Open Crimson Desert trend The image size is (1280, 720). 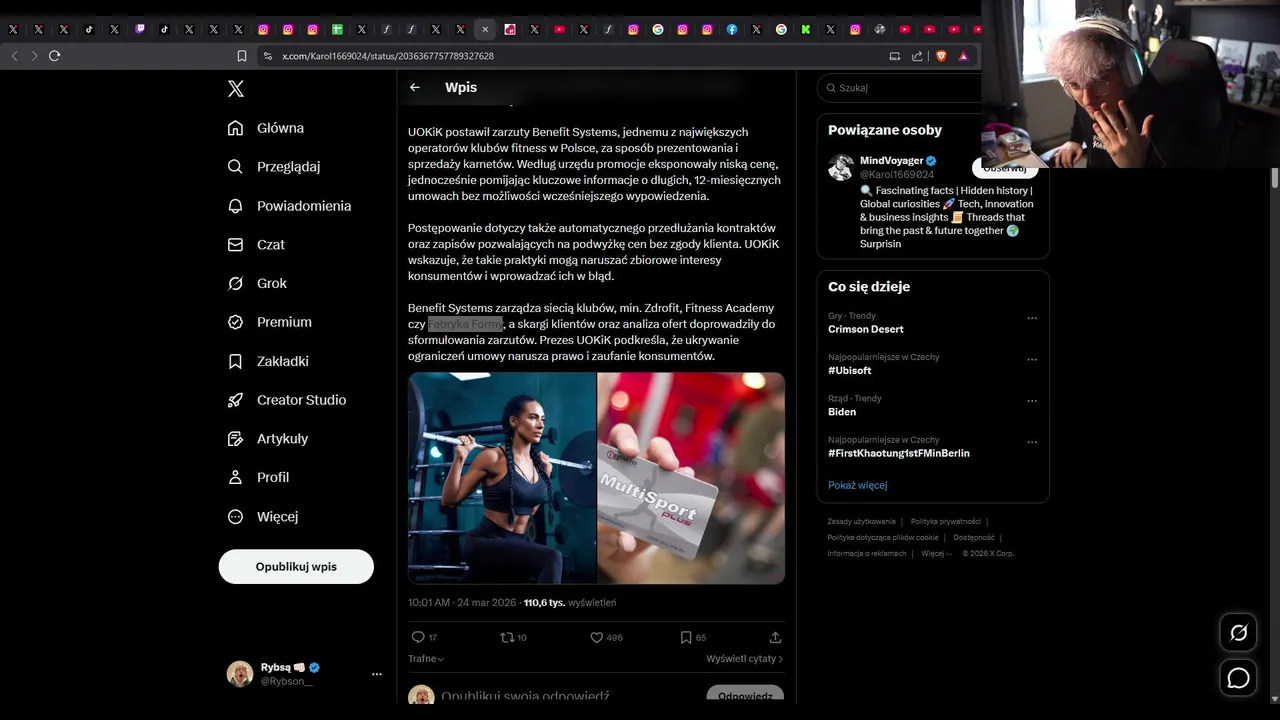pyautogui.click(x=865, y=329)
